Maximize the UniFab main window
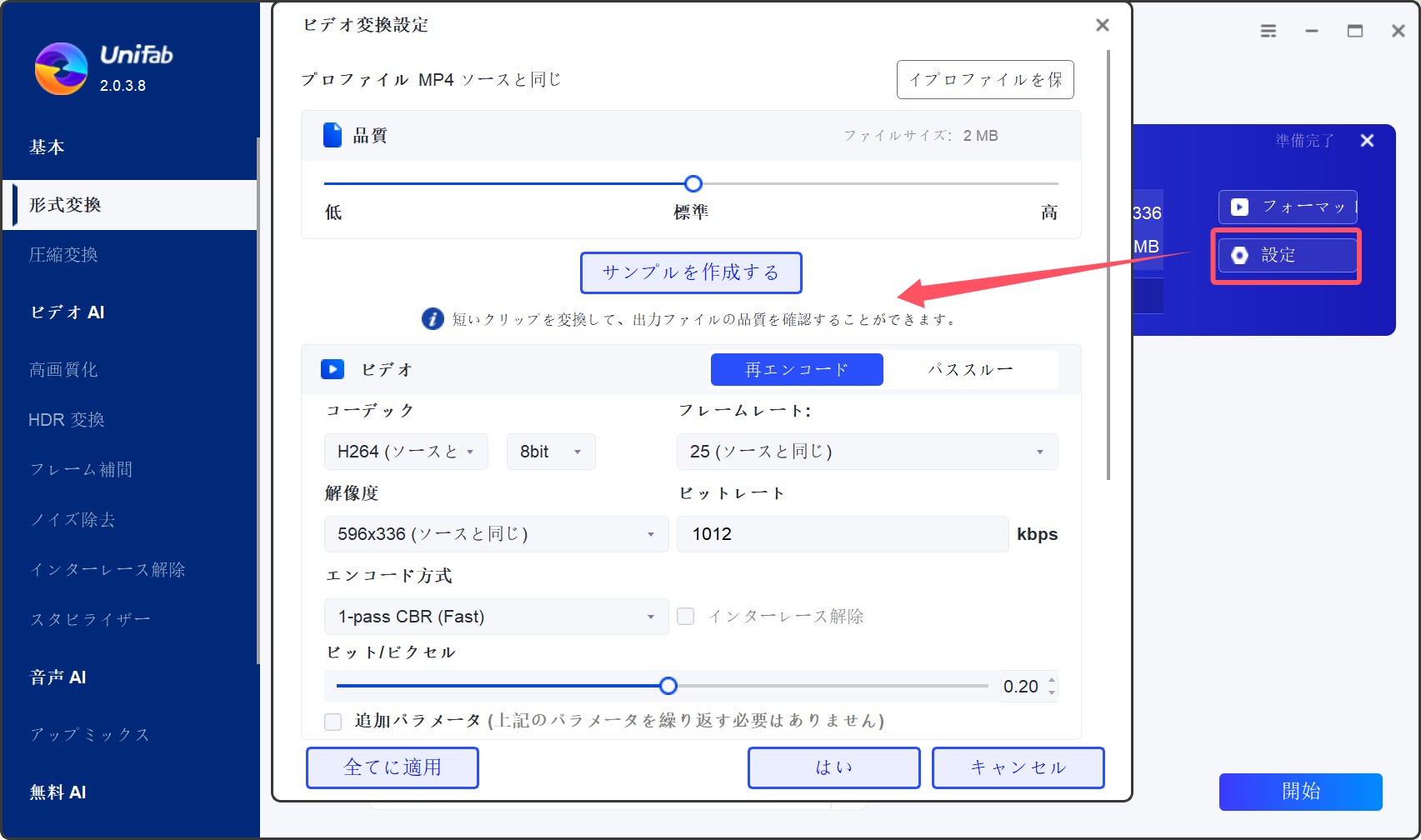 (1355, 31)
